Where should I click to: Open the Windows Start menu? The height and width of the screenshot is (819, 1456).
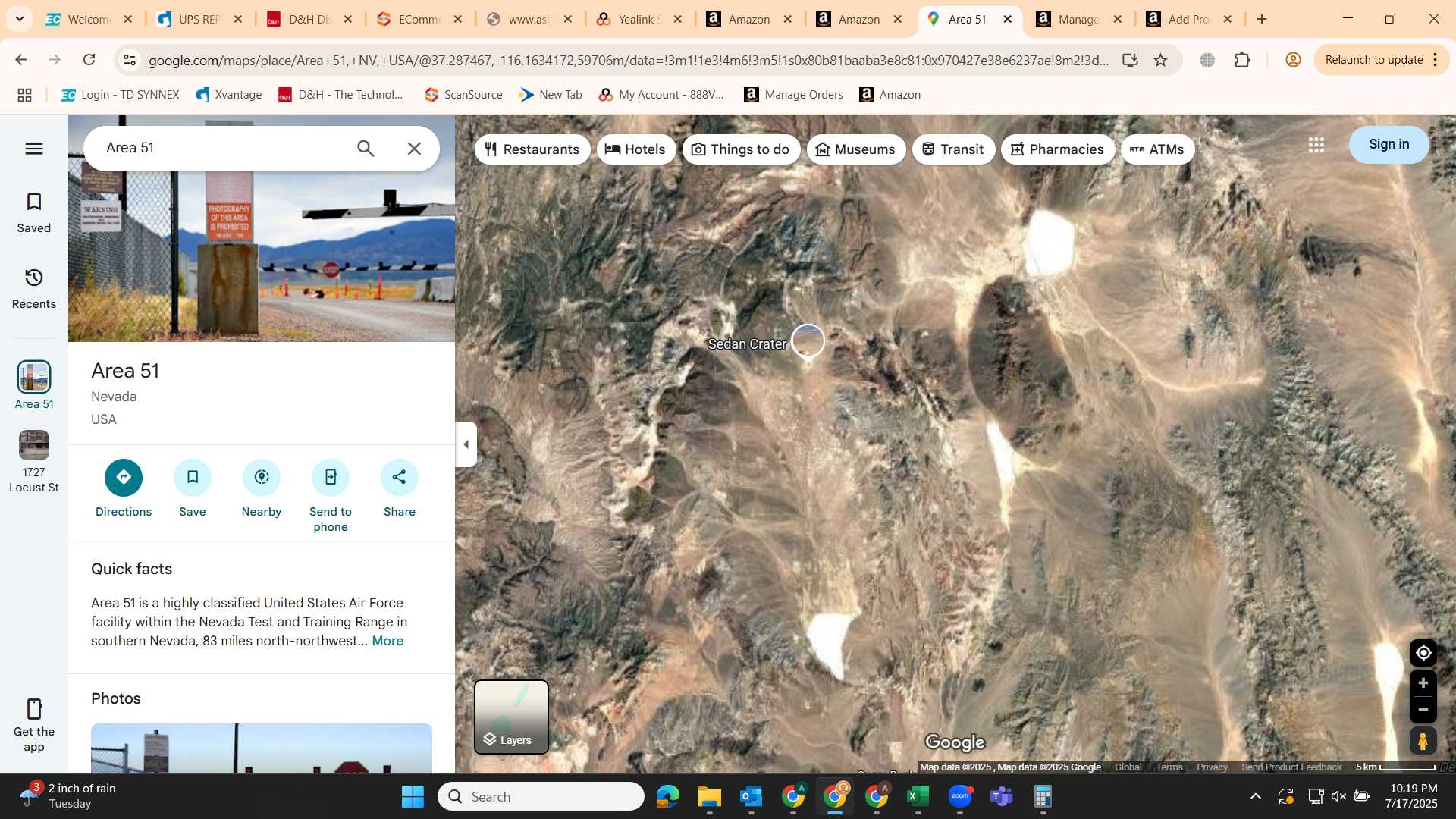click(x=413, y=796)
